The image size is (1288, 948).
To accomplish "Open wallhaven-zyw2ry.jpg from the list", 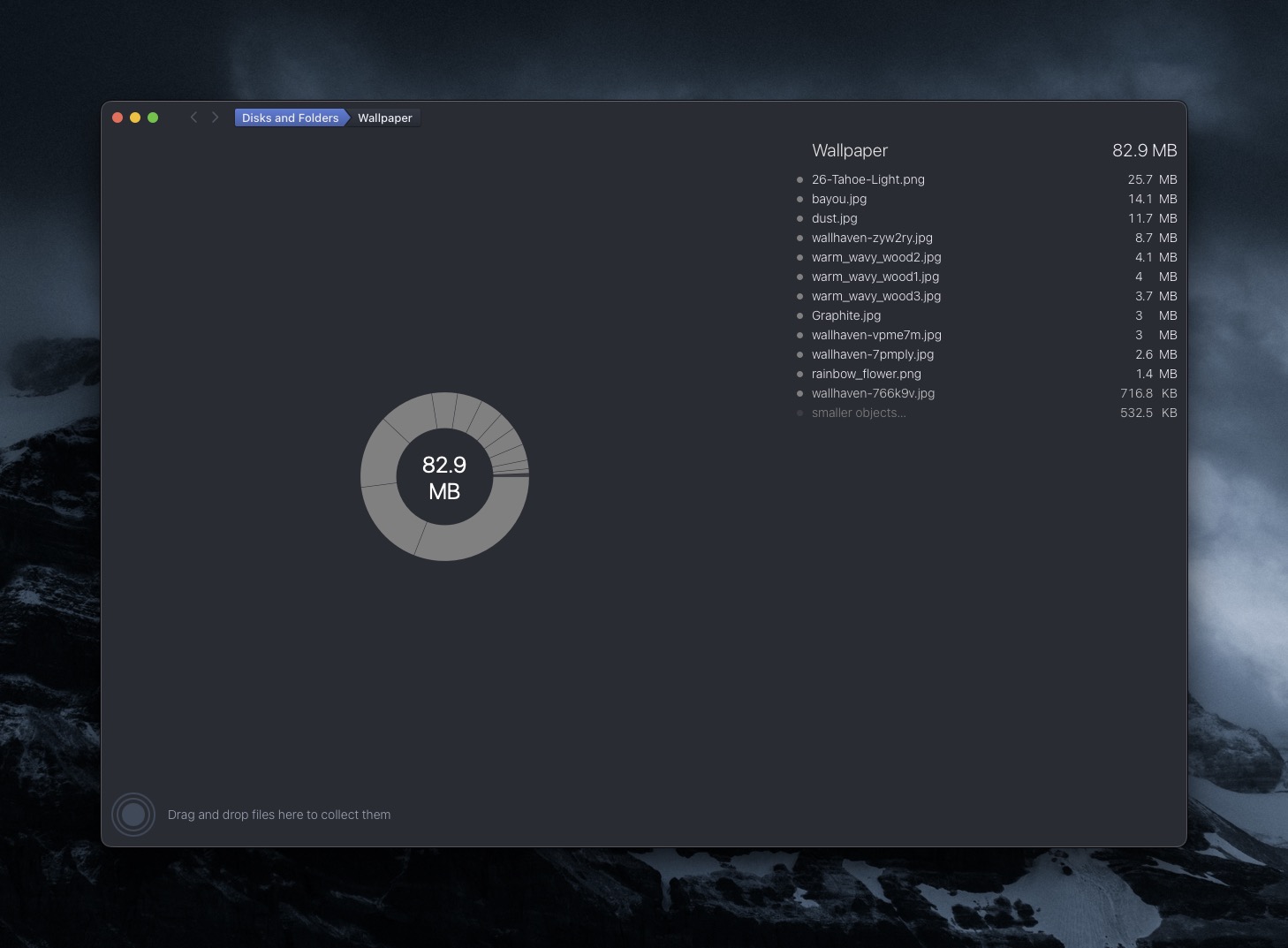I will point(872,238).
